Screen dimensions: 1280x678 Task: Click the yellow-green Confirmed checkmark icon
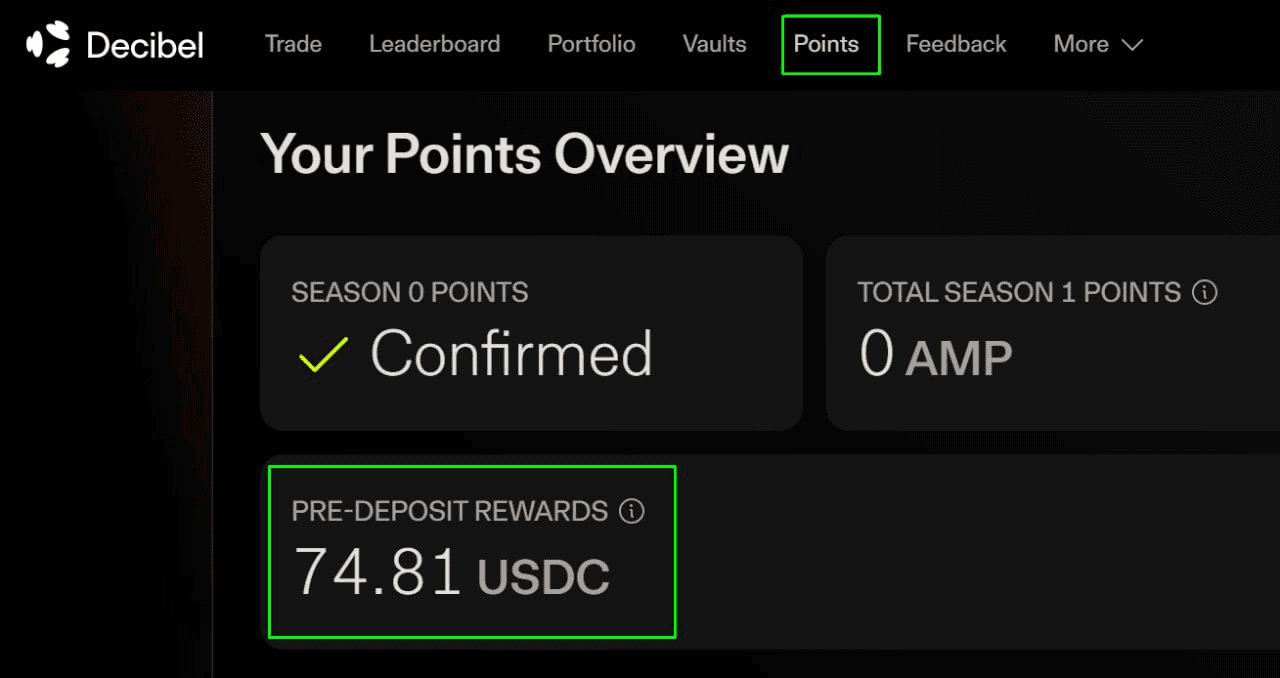[323, 355]
